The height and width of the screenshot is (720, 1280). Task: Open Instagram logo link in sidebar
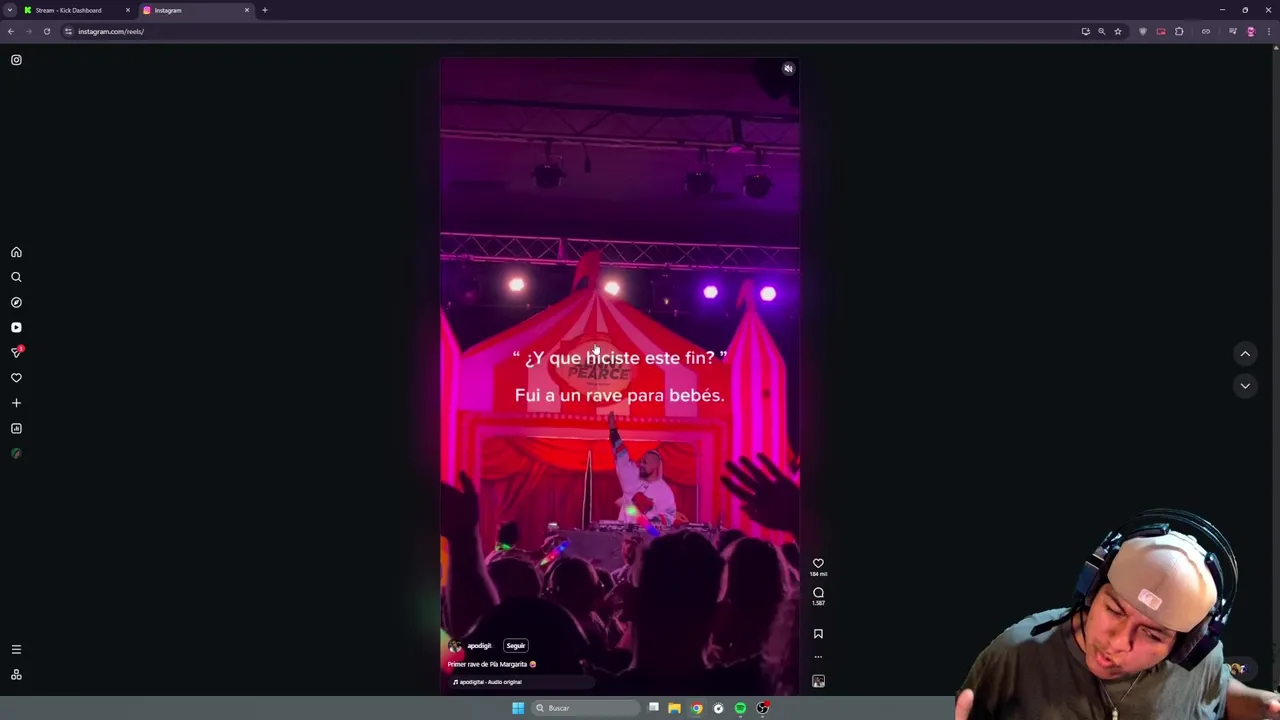[16, 60]
